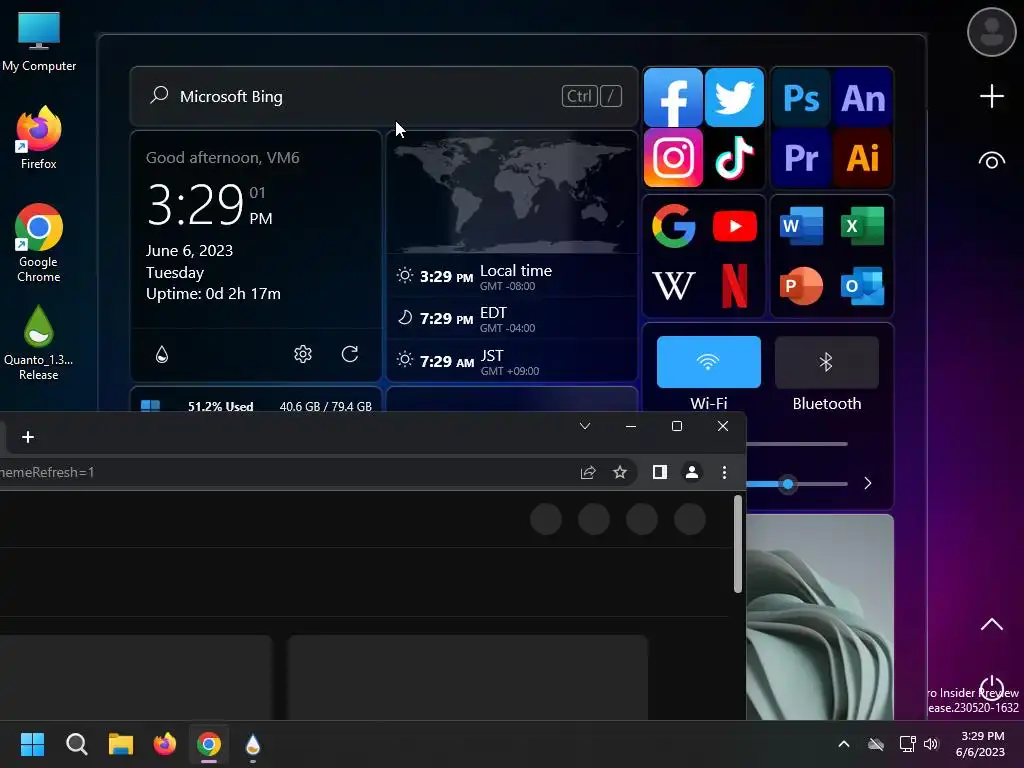The image size is (1024, 768).
Task: Open the My Computer desktop icon
Action: coord(39,42)
